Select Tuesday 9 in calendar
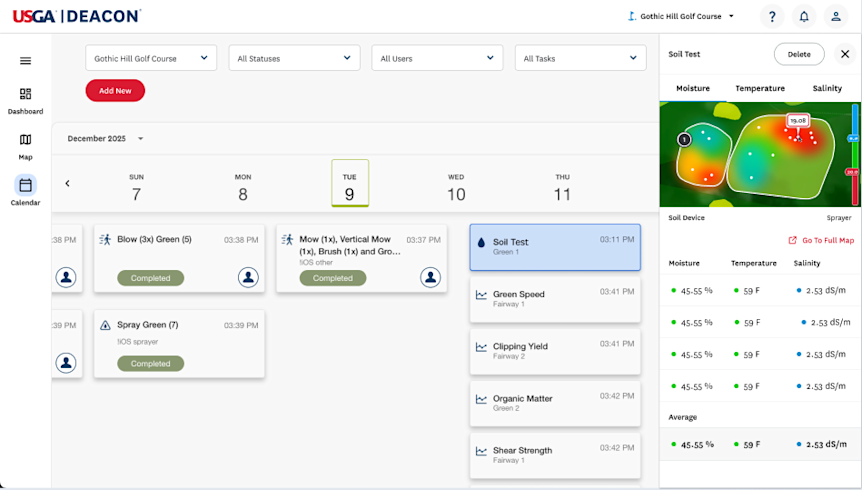The width and height of the screenshot is (862, 490). tap(350, 183)
